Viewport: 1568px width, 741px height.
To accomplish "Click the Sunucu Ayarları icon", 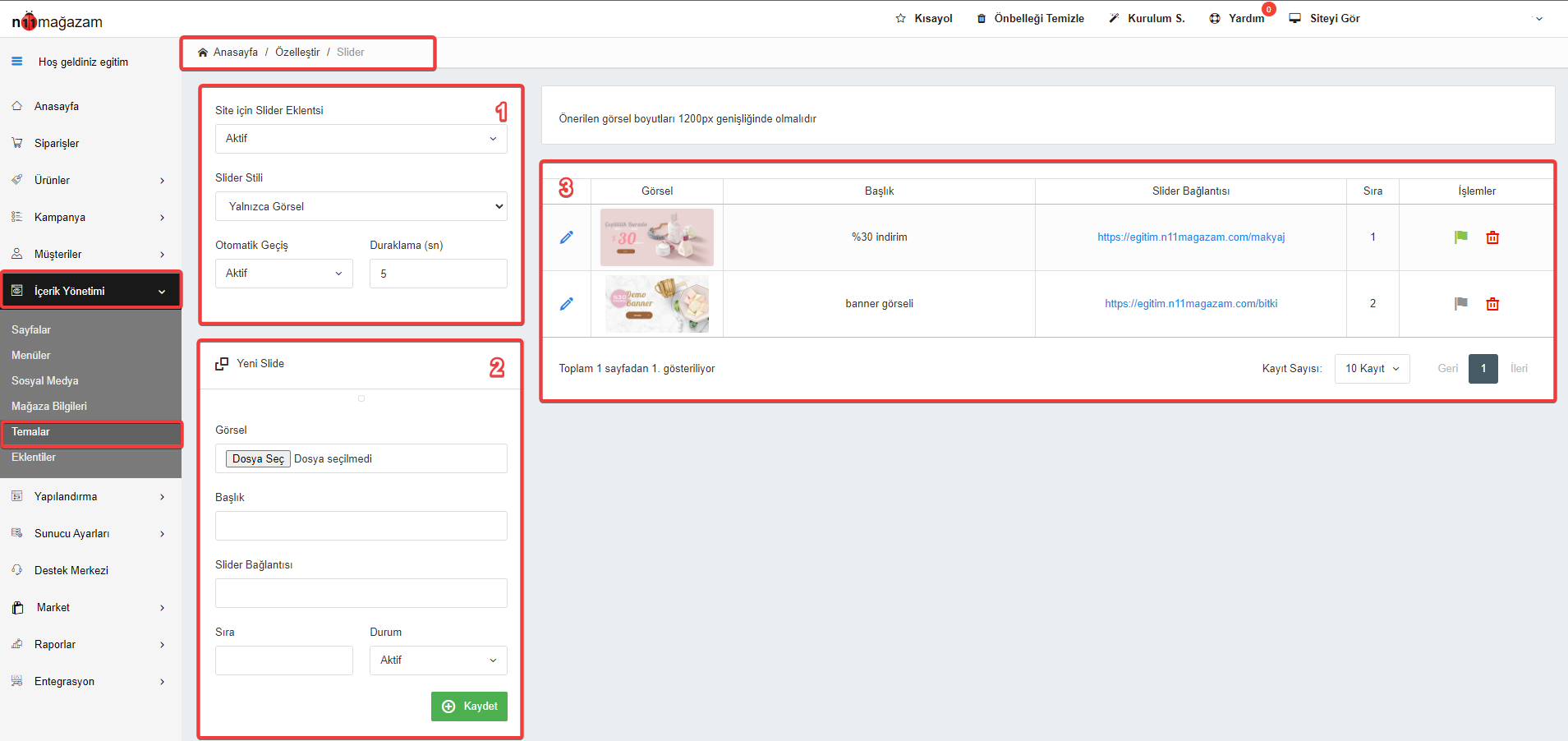I will [x=17, y=533].
